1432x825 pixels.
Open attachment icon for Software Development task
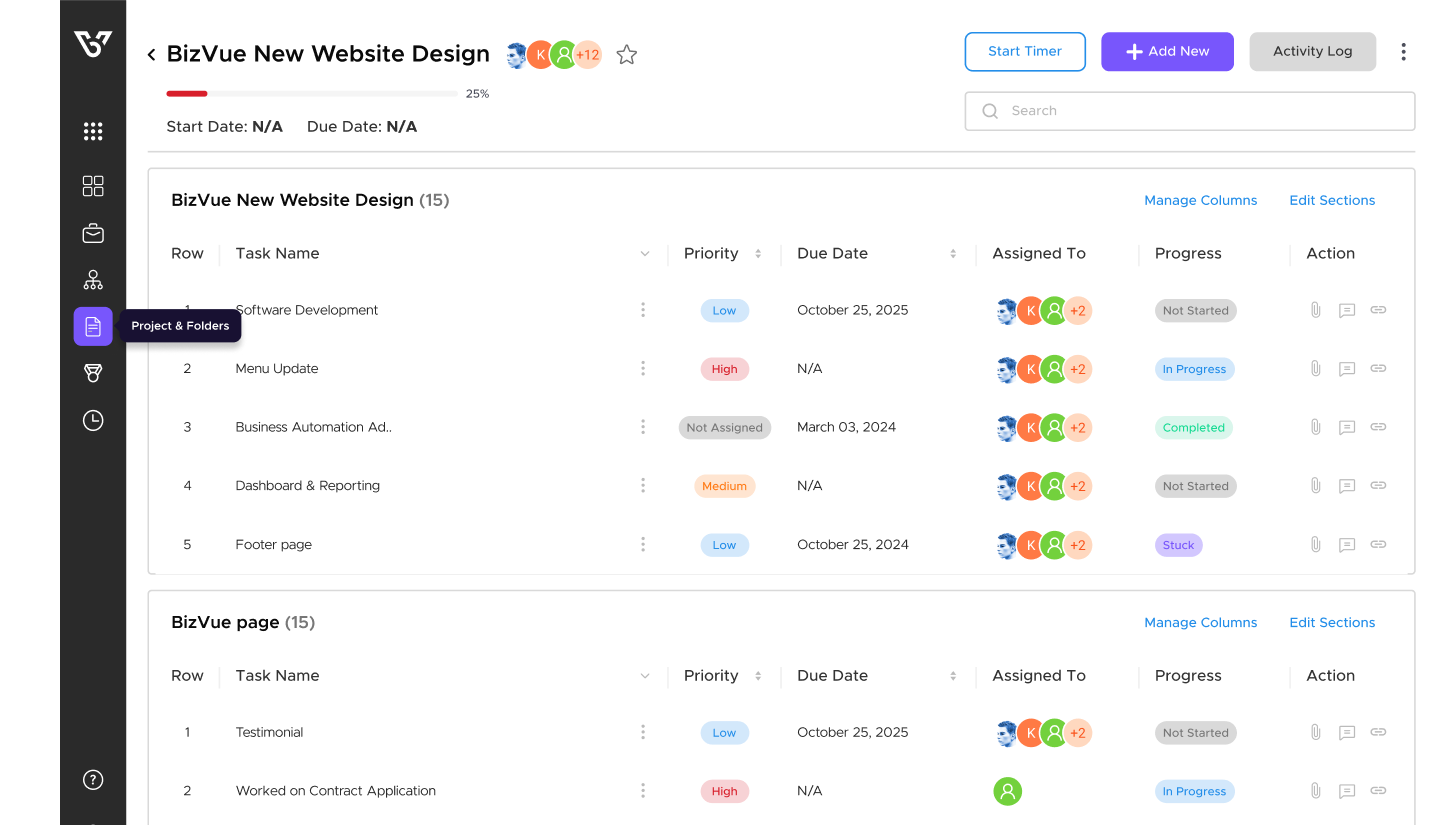coord(1316,310)
